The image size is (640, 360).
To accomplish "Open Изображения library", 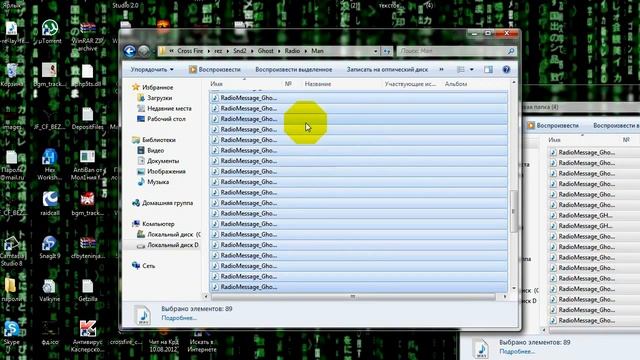I will click(x=166, y=171).
